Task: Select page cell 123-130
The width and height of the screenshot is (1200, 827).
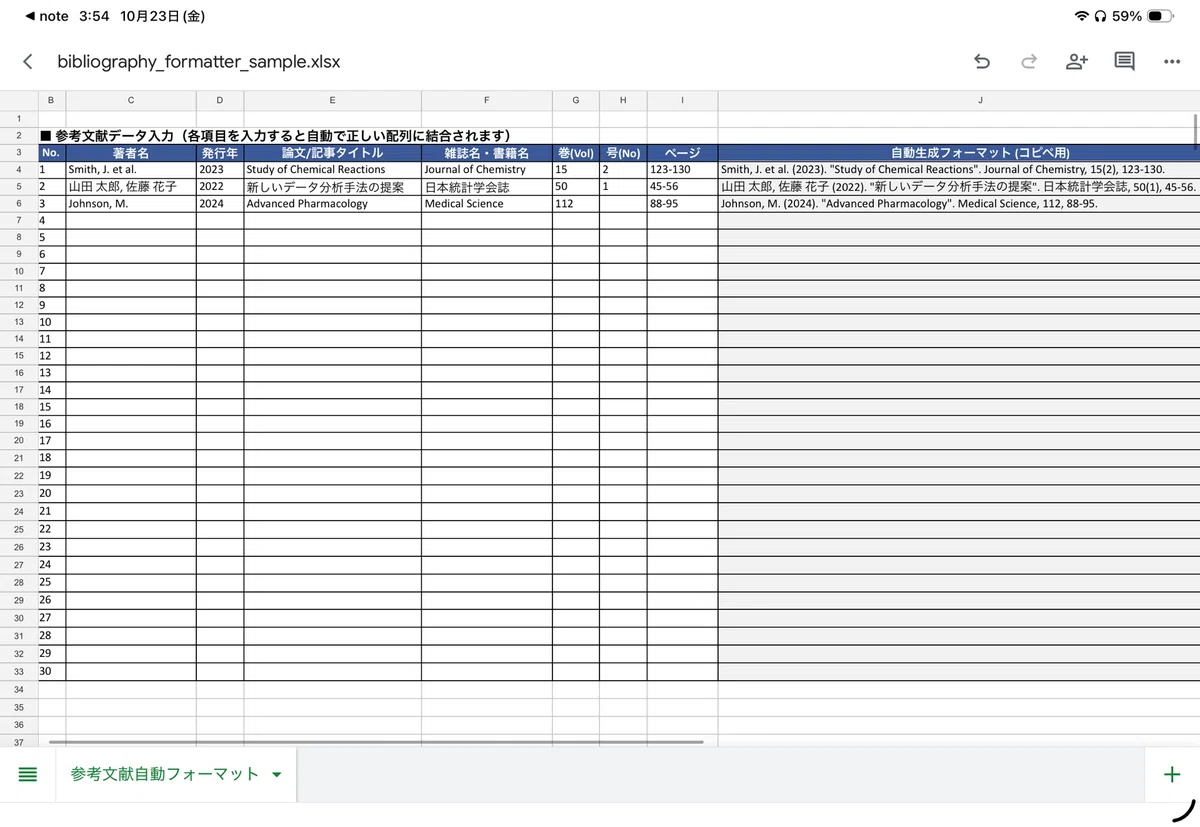Action: (x=682, y=170)
